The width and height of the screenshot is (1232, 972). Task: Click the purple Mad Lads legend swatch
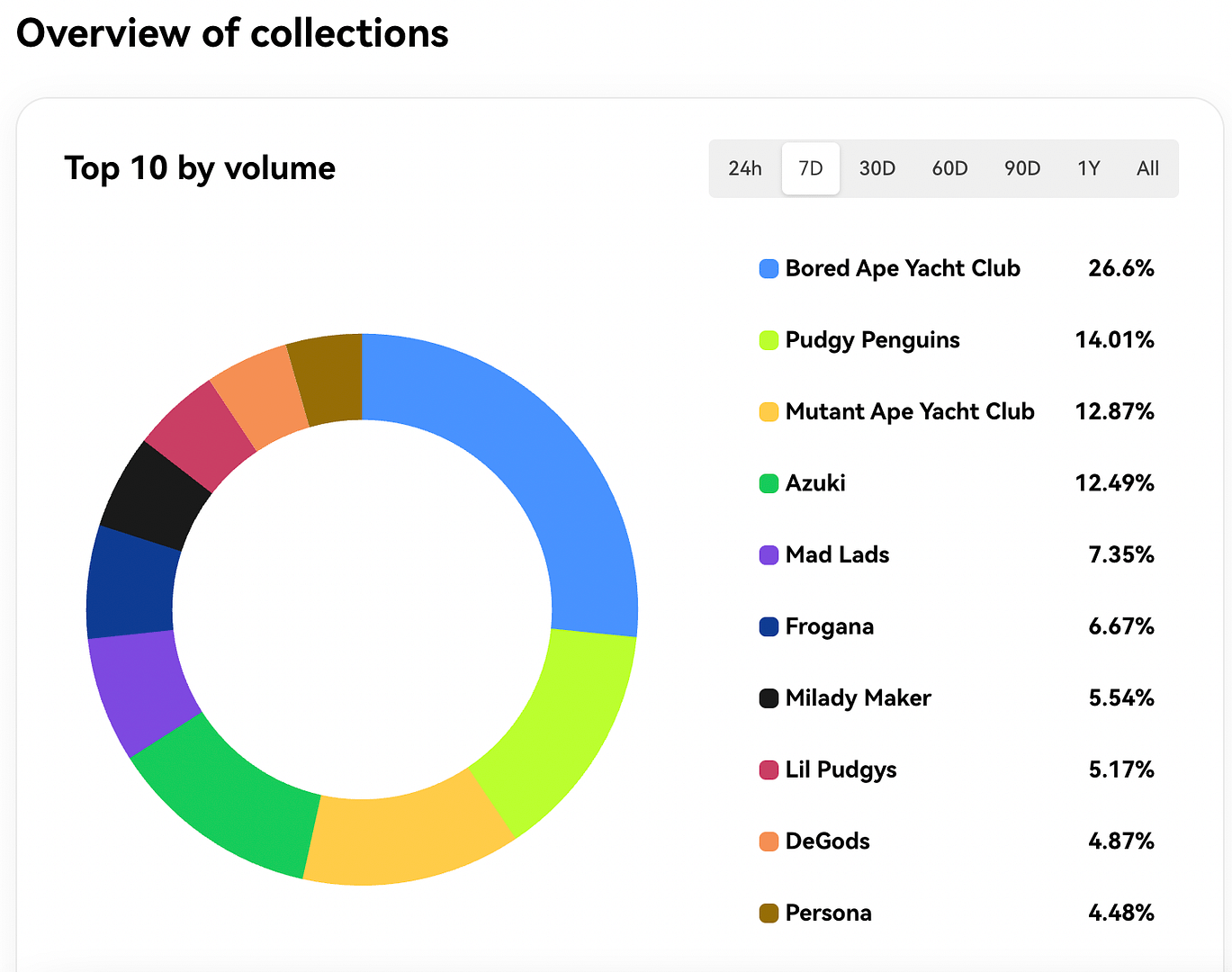click(769, 555)
